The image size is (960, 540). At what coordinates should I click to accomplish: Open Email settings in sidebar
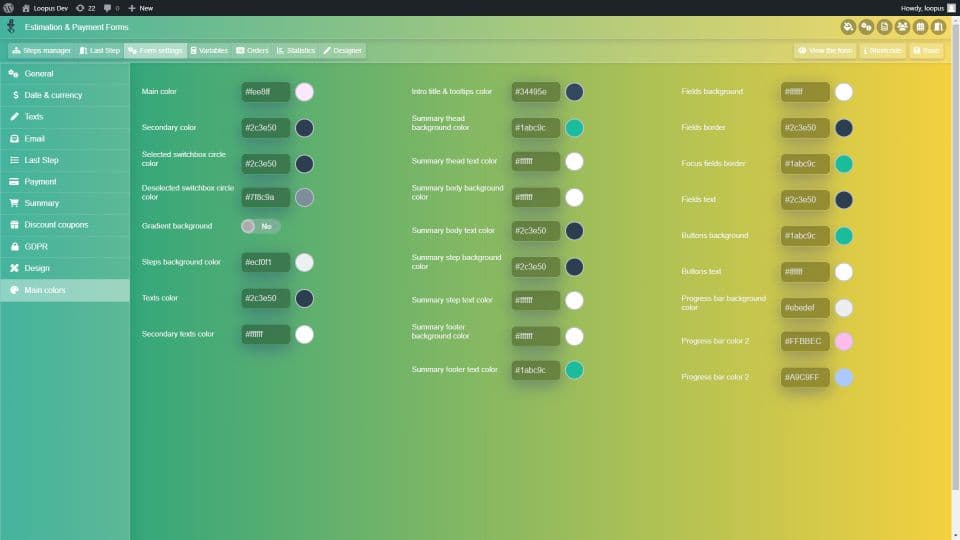point(65,138)
